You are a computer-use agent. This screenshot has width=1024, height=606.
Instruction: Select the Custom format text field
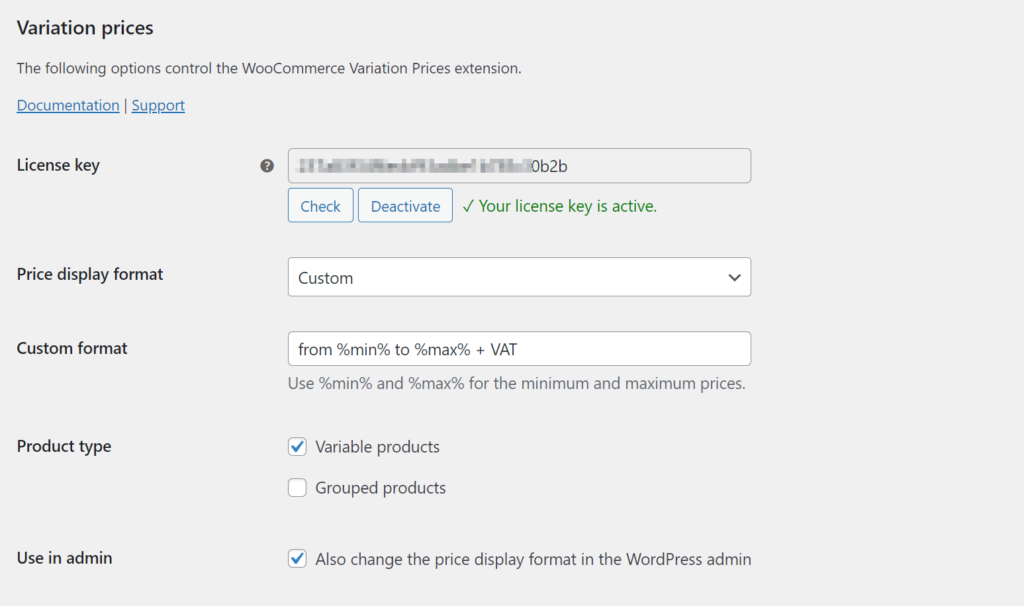[519, 348]
